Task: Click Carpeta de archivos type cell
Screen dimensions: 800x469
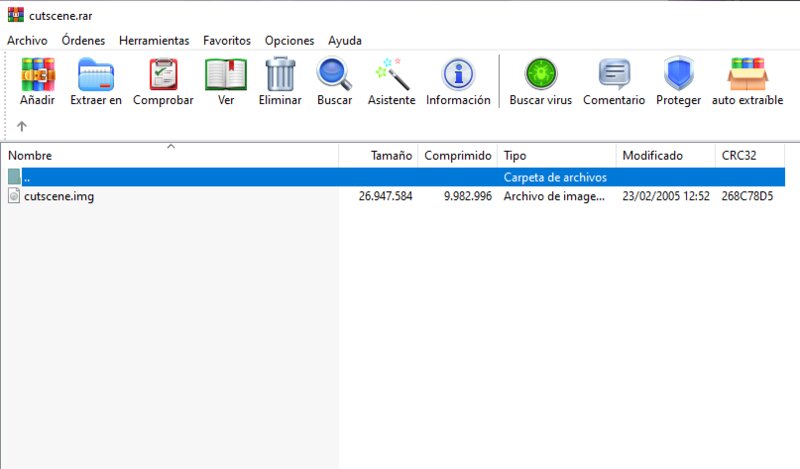Action: click(555, 177)
